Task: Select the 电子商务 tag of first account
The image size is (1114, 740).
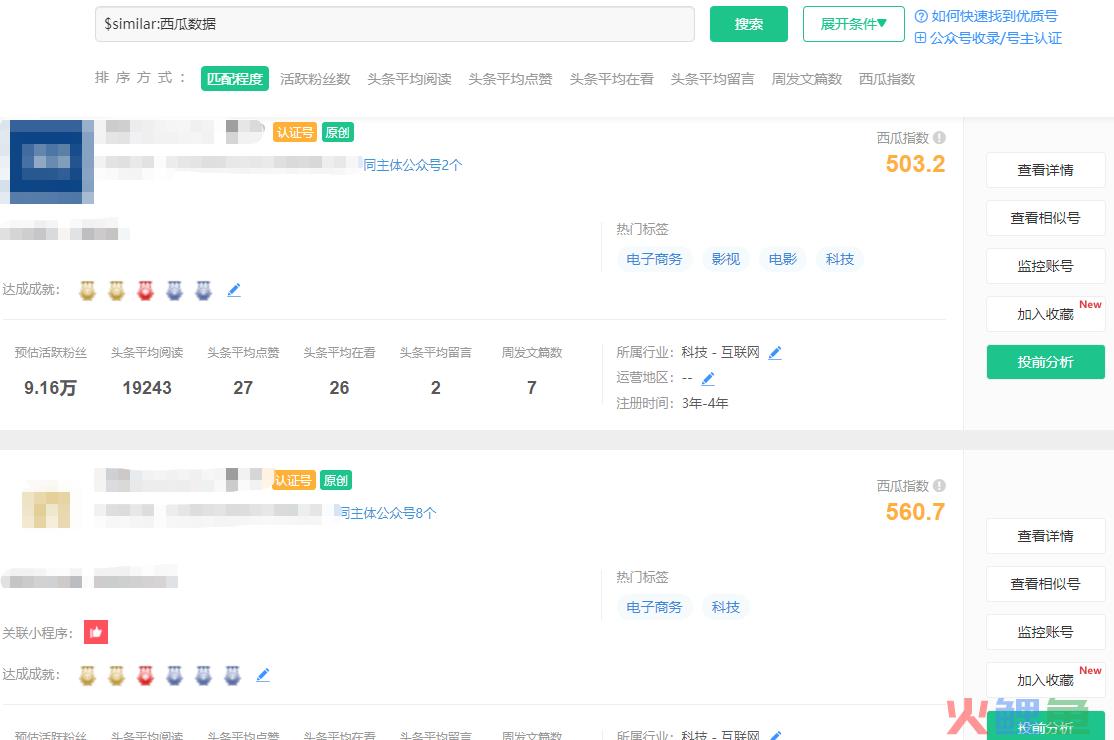Action: click(x=654, y=259)
